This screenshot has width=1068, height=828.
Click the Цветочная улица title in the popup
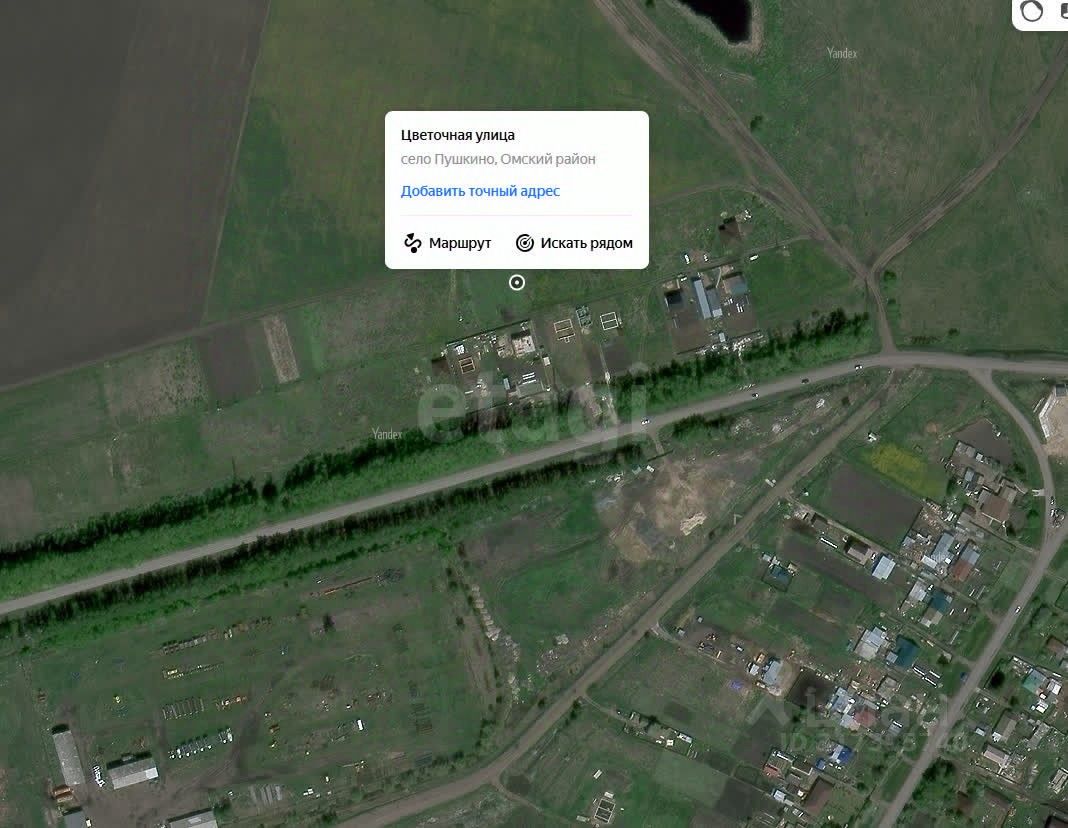[x=458, y=135]
